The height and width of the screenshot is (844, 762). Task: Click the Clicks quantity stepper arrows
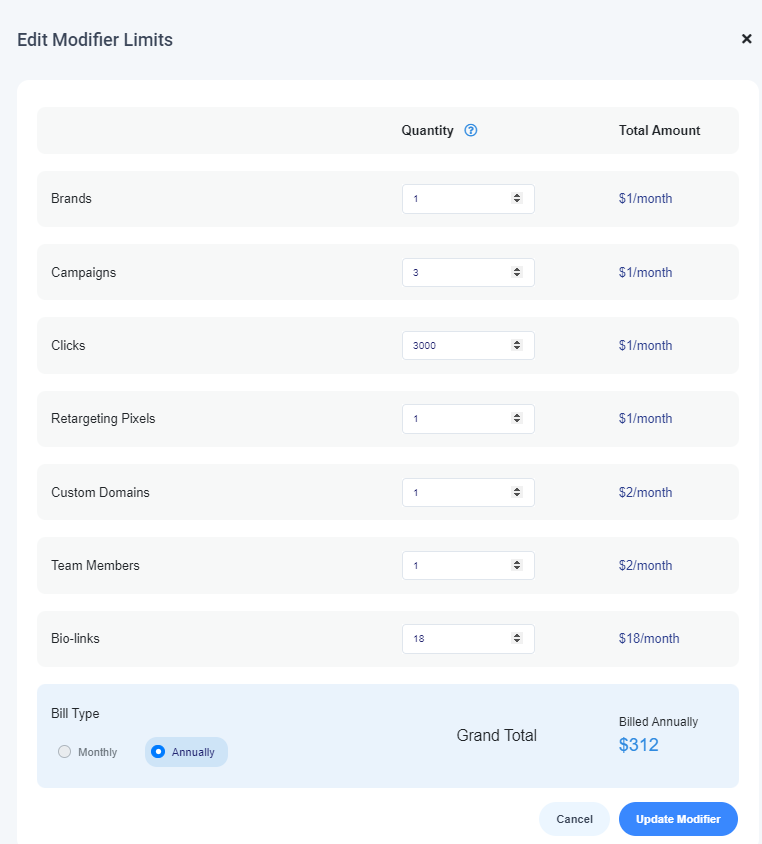pos(517,345)
